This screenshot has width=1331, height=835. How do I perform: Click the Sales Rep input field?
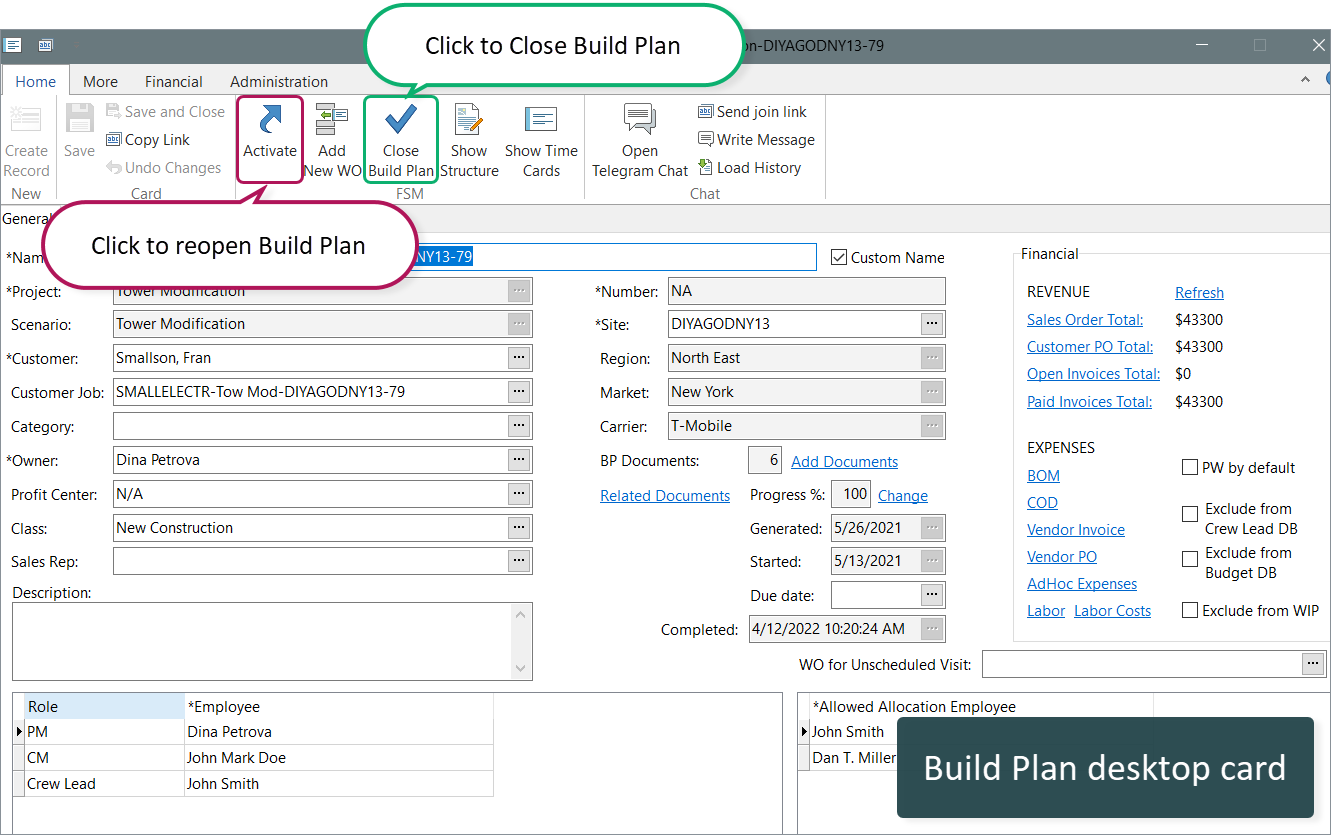[x=310, y=562]
